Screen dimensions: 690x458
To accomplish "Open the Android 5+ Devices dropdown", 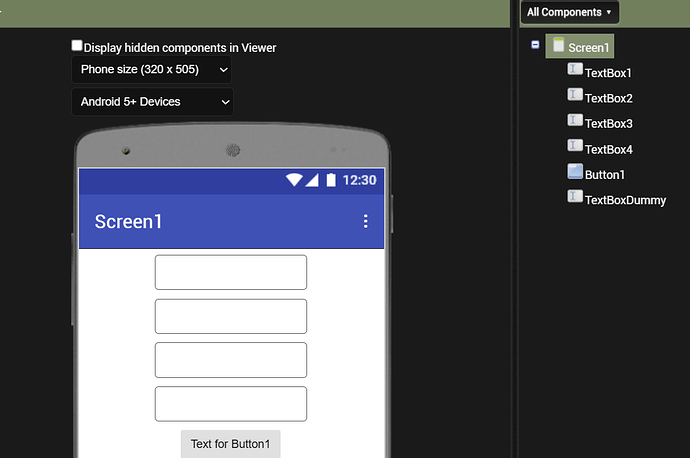I will click(152, 102).
